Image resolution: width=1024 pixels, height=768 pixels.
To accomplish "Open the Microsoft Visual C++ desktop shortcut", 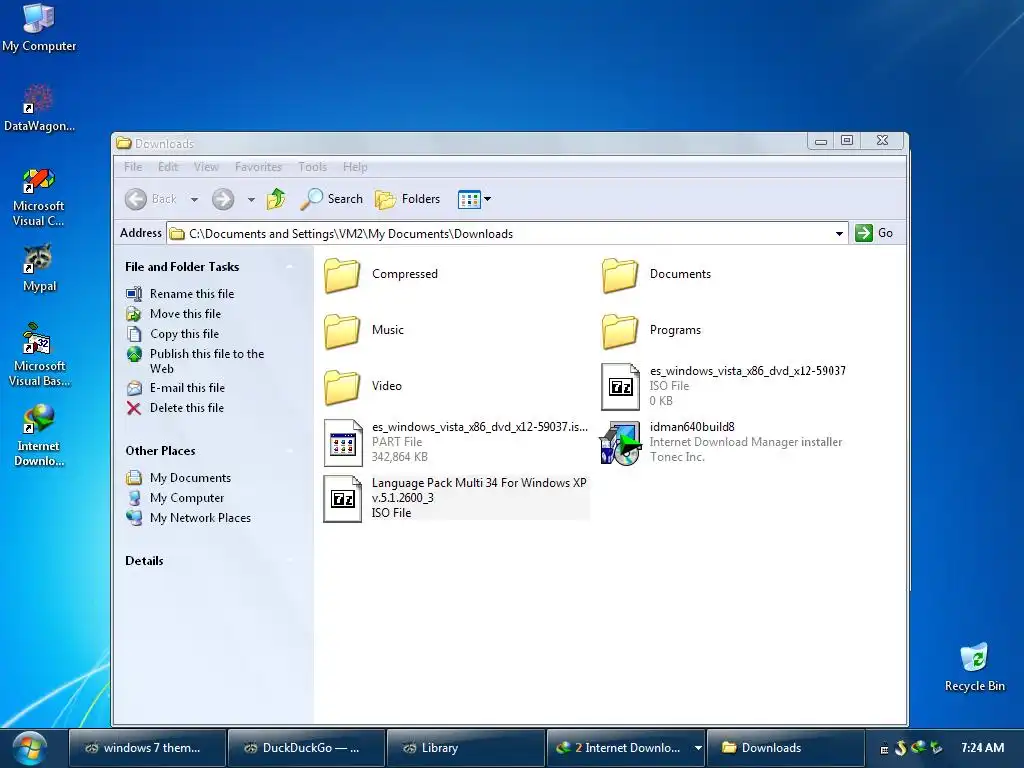I will (39, 197).
